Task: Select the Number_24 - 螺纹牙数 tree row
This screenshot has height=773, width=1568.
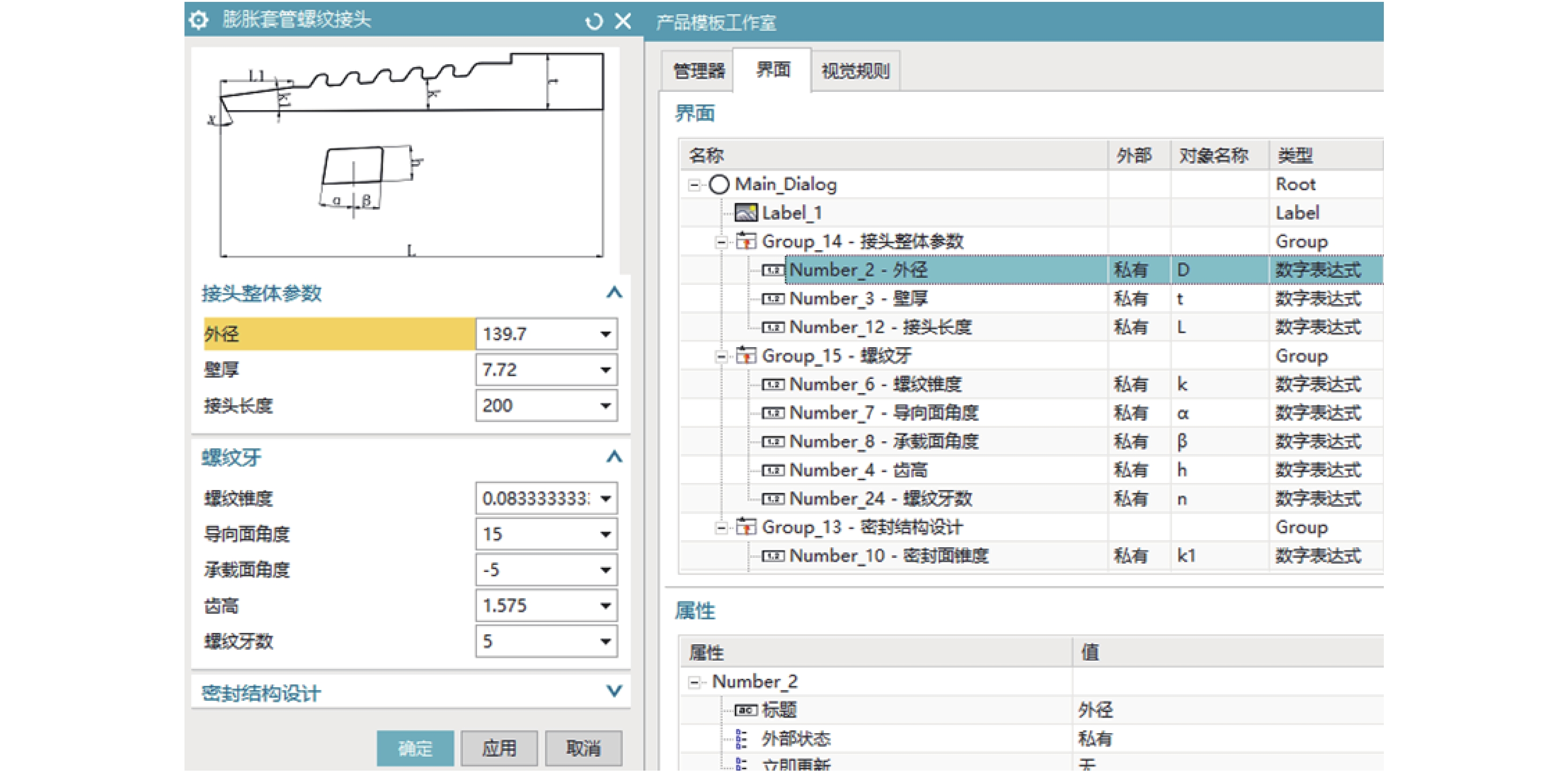Action: pos(1032,498)
